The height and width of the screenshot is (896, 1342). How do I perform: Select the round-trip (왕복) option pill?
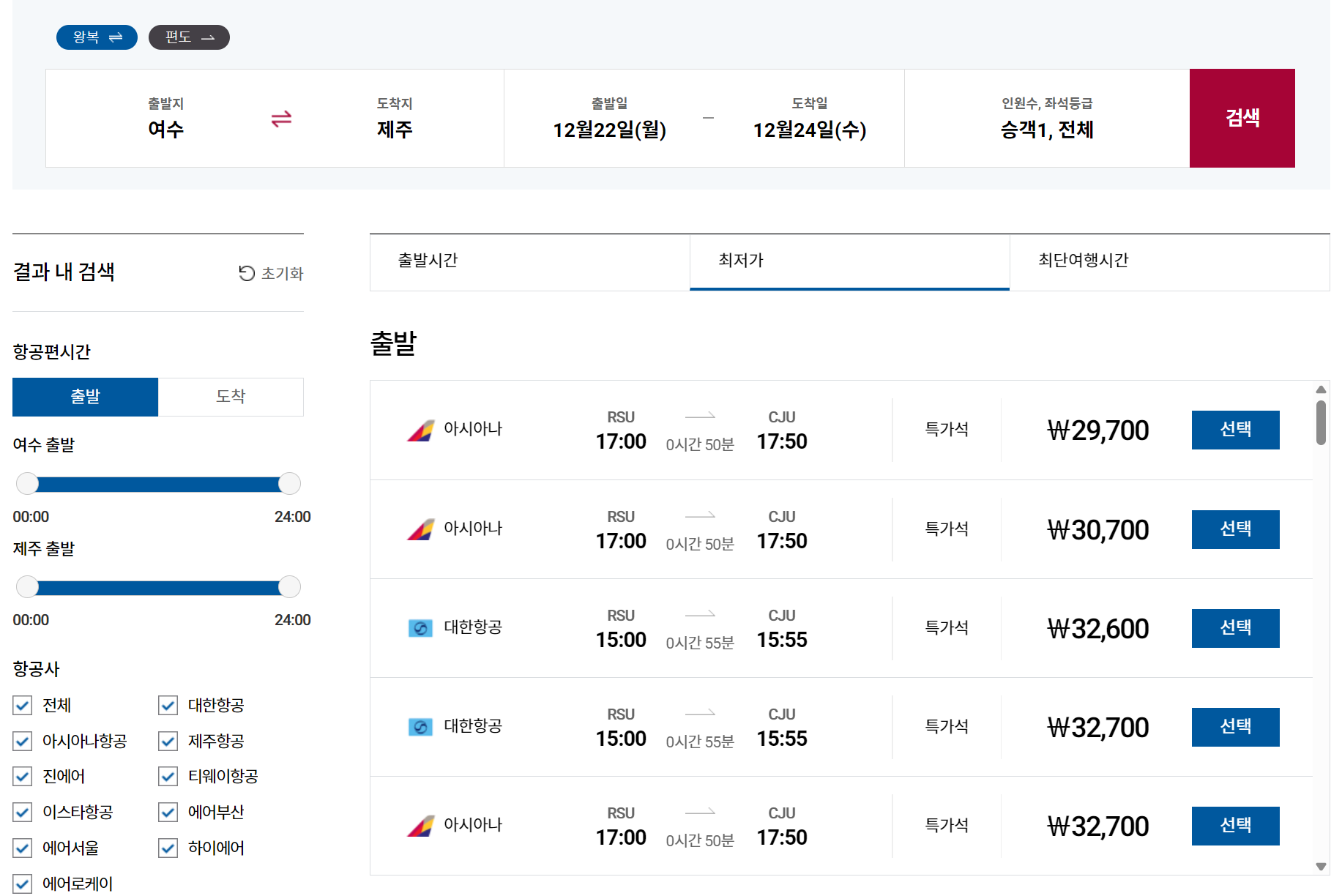point(97,37)
